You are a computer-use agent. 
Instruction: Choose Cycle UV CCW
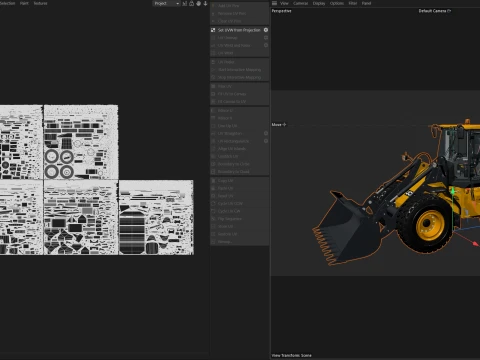tap(239, 204)
